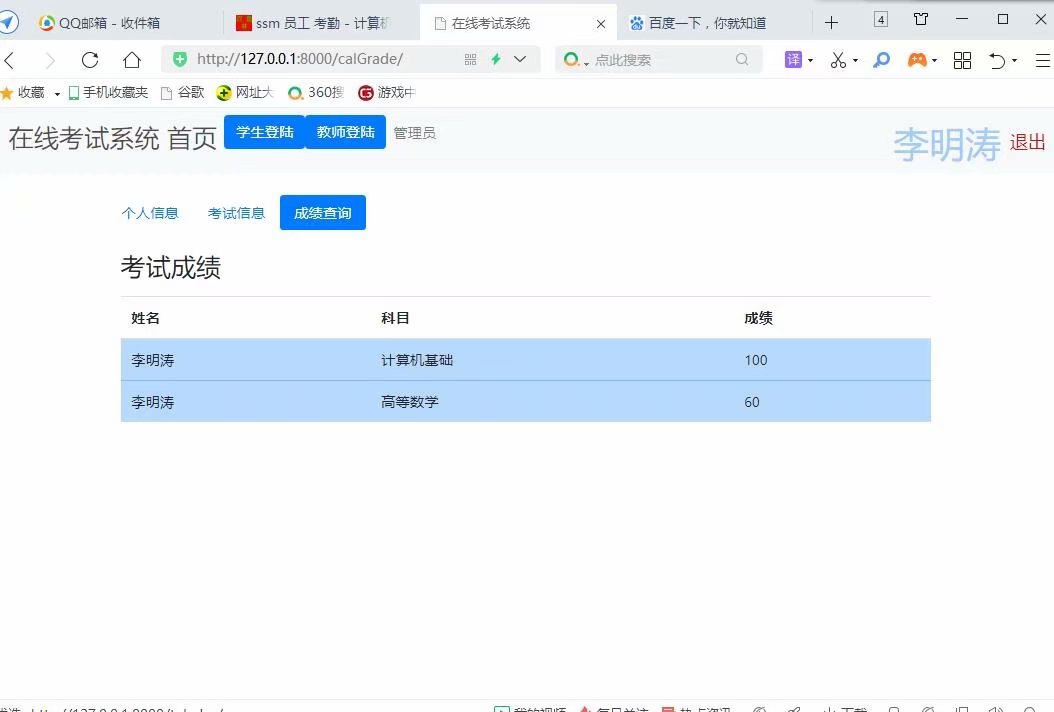Screen dimensions: 1054x712
Task: Expand the translate icon dropdown arrow
Action: pos(810,61)
